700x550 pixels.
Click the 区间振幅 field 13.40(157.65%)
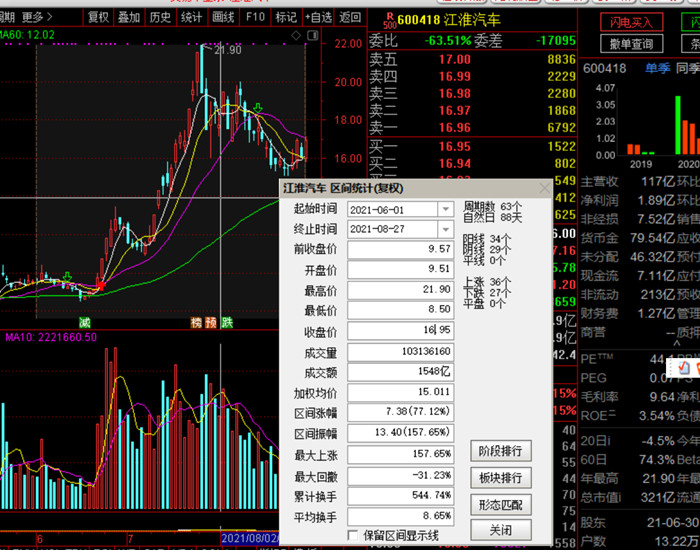(x=400, y=433)
